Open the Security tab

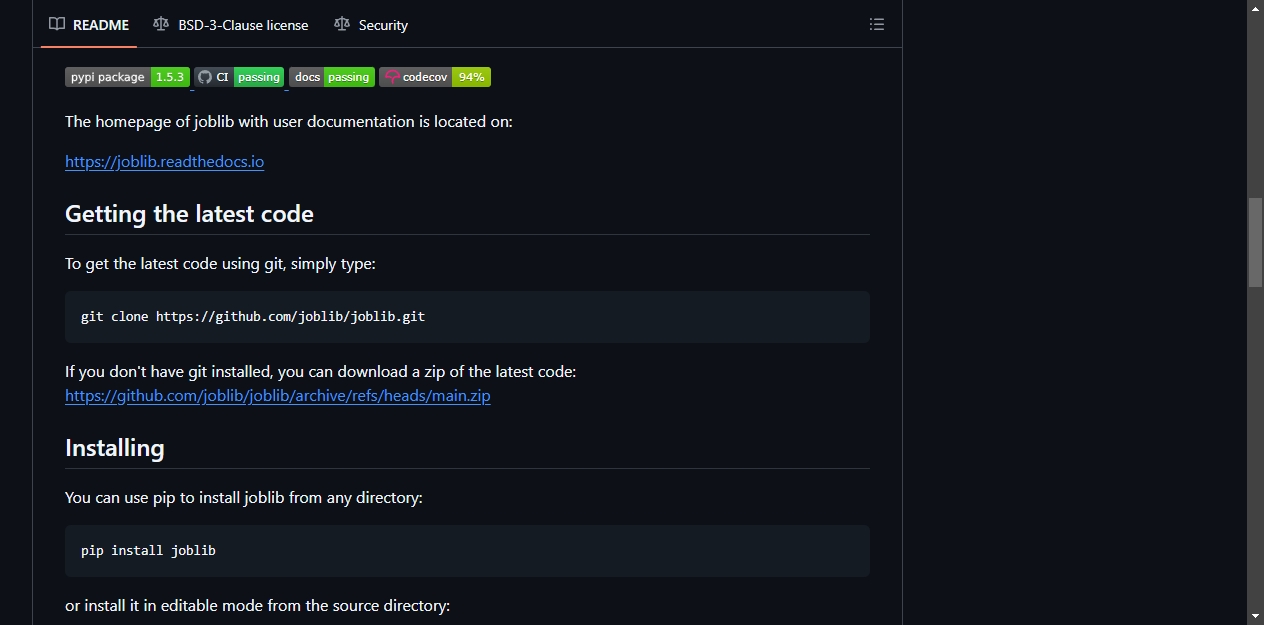pyautogui.click(x=371, y=25)
